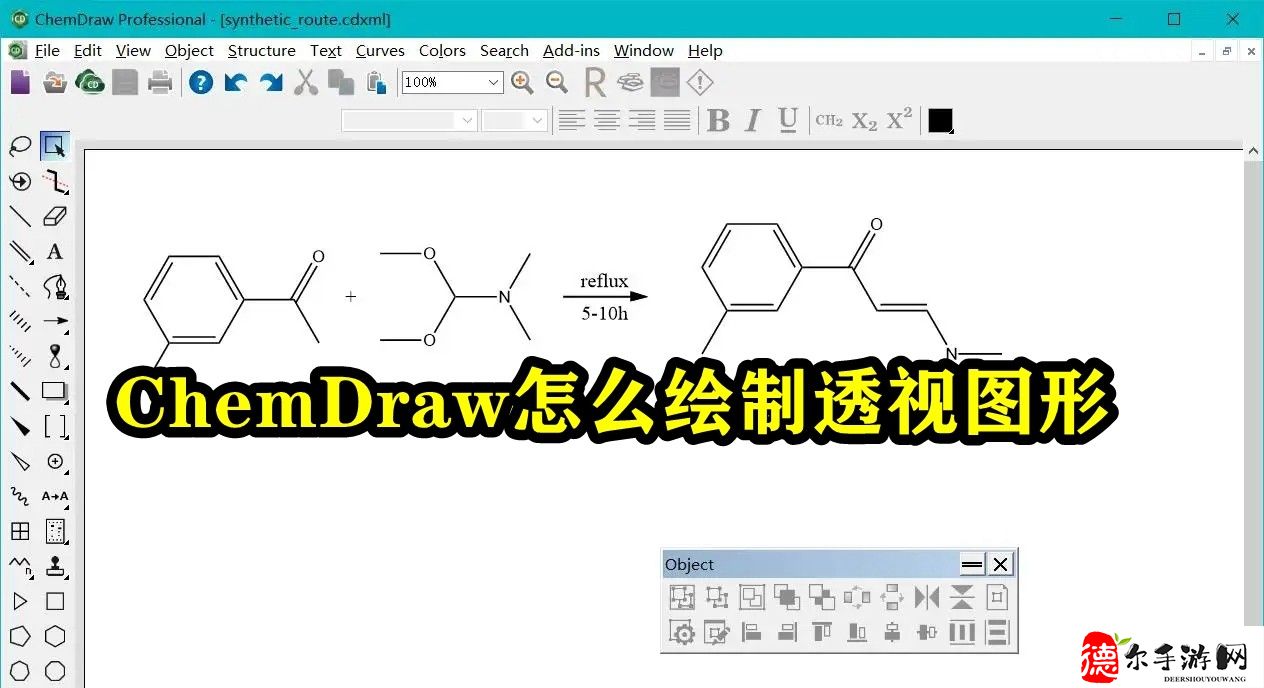Collapse the Object panel with dash button
Viewport: 1264px width, 688px height.
click(972, 564)
